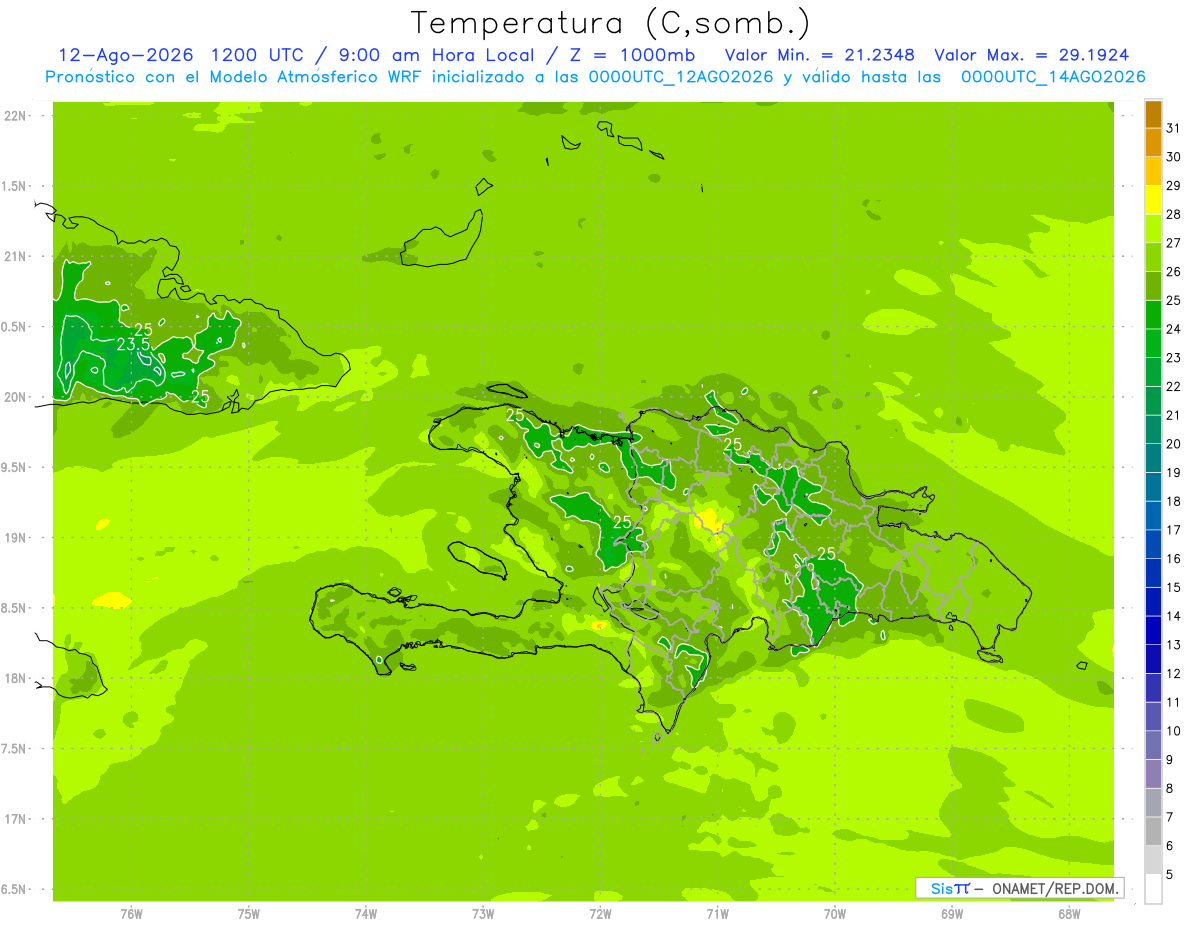Viewport: 1200px width, 927px height.
Task: Click the "Temperatura (C,somb.)" map title
Action: [610, 23]
